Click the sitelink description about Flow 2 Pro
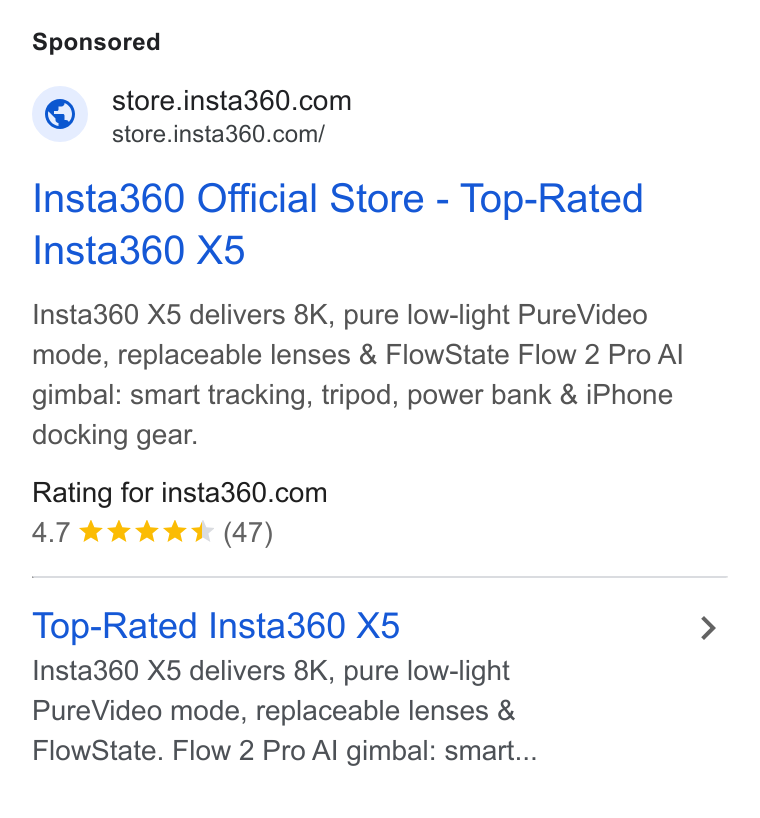This screenshot has width=760, height=818. pyautogui.click(x=284, y=711)
